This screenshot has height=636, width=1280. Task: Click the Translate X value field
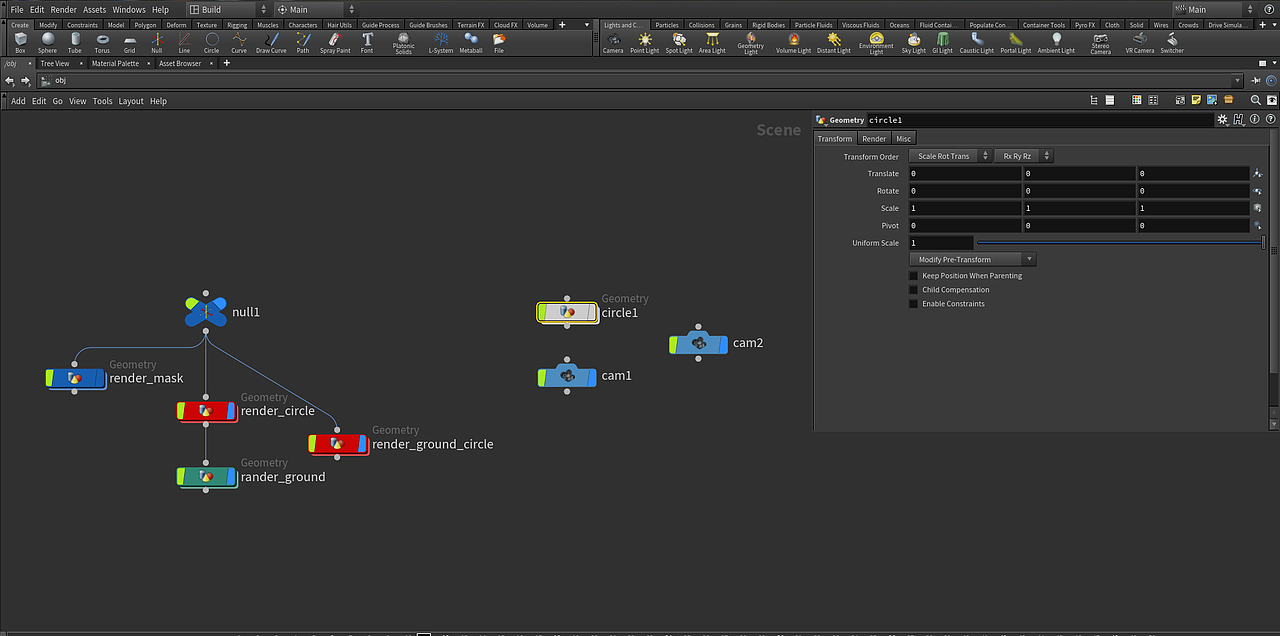point(965,174)
